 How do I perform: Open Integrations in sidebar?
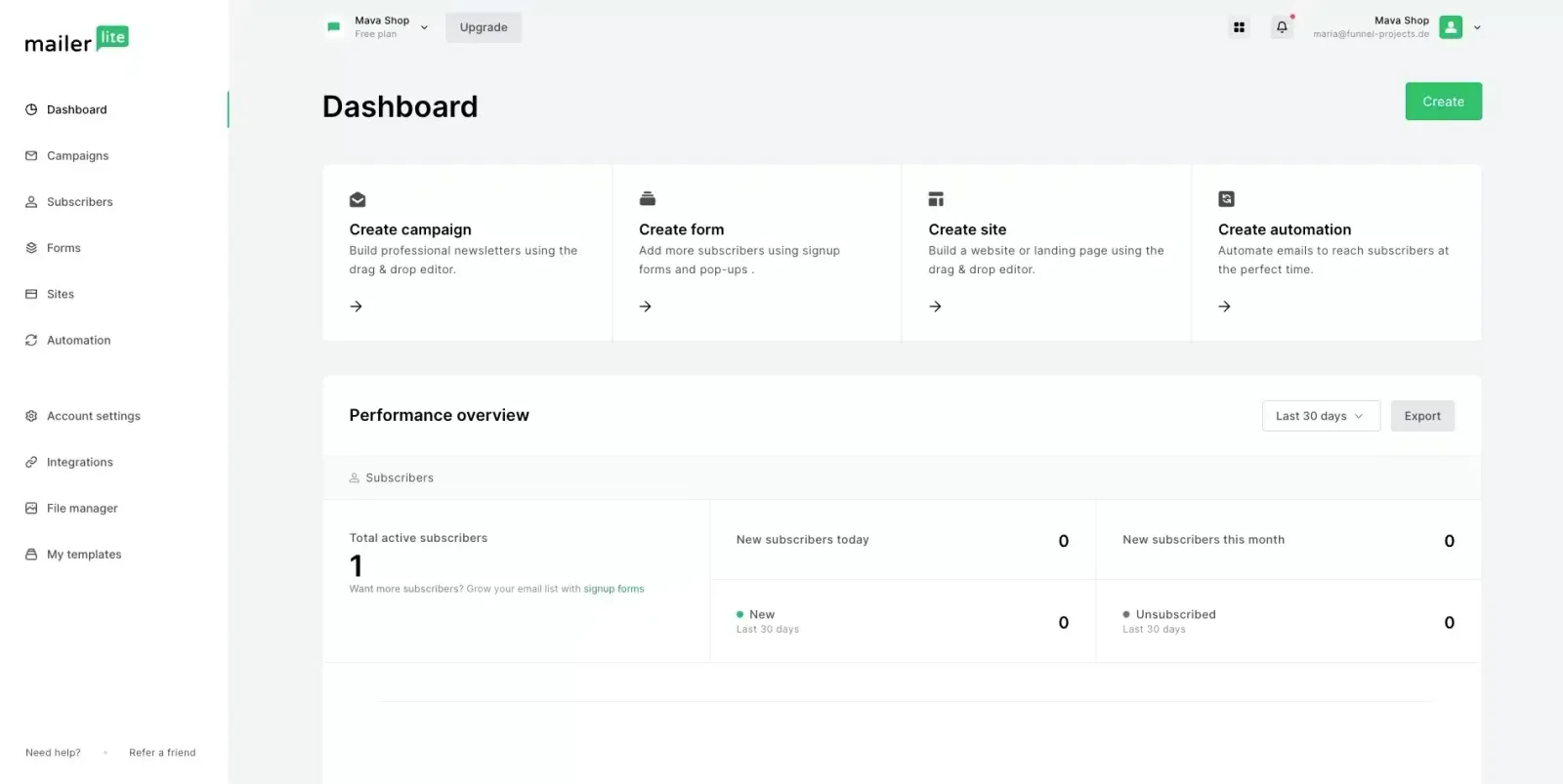click(x=80, y=462)
